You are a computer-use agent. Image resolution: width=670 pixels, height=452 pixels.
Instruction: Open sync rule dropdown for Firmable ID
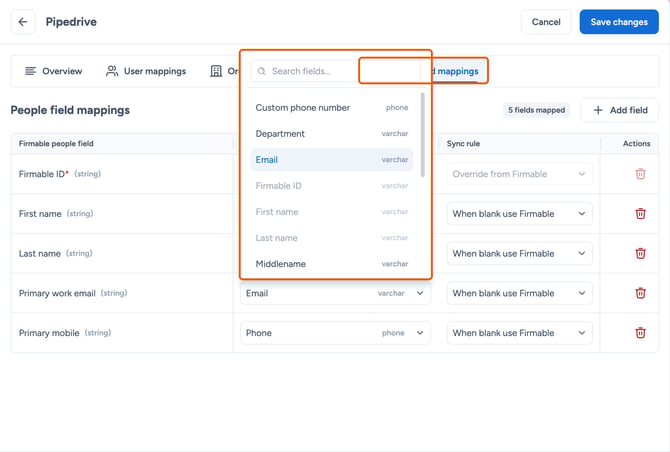520,174
